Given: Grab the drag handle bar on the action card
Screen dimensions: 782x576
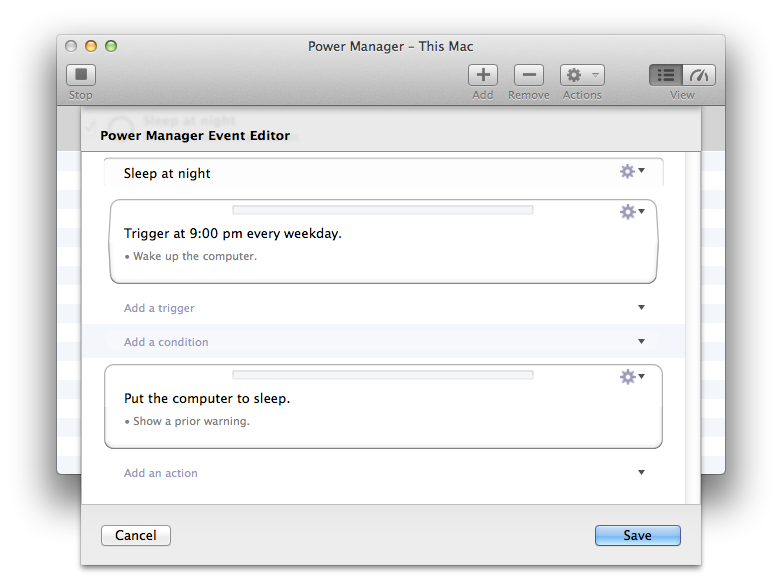Looking at the screenshot, I should 383,375.
